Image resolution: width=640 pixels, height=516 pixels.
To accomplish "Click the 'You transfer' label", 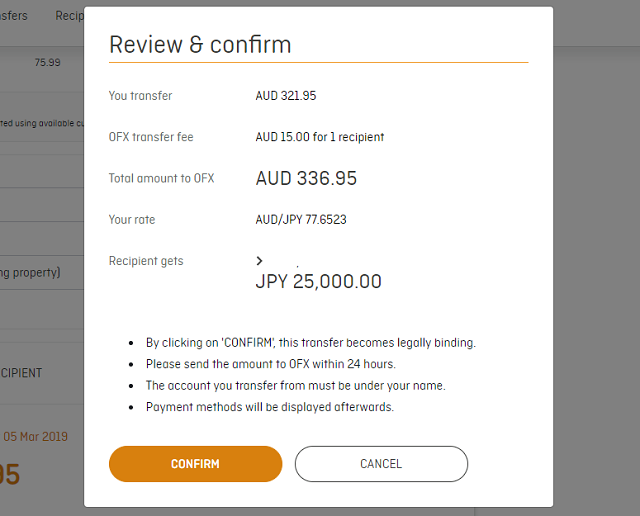I will pos(140,96).
